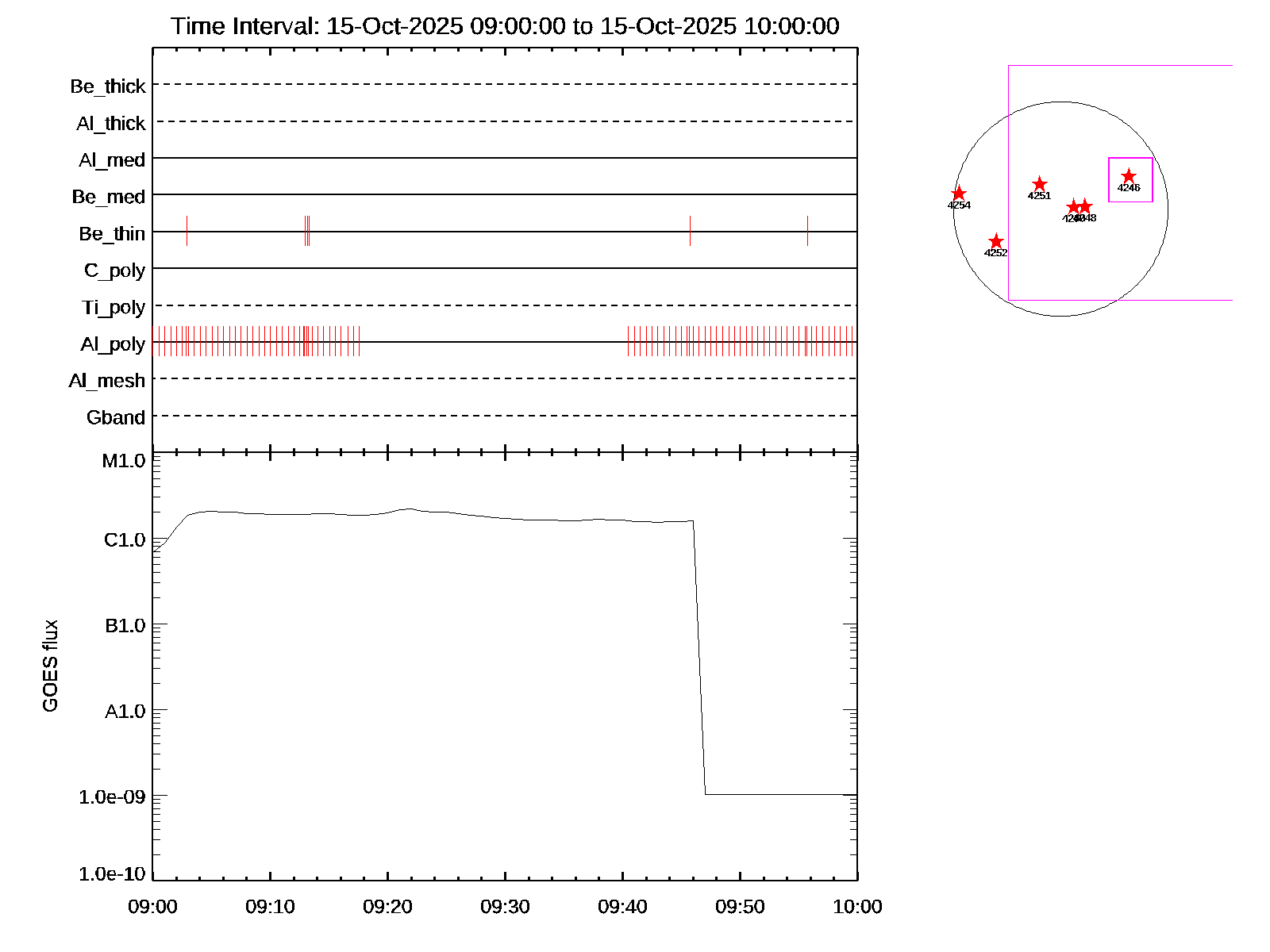1270x952 pixels.
Task: Click the Gband filter row label
Action: (116, 418)
